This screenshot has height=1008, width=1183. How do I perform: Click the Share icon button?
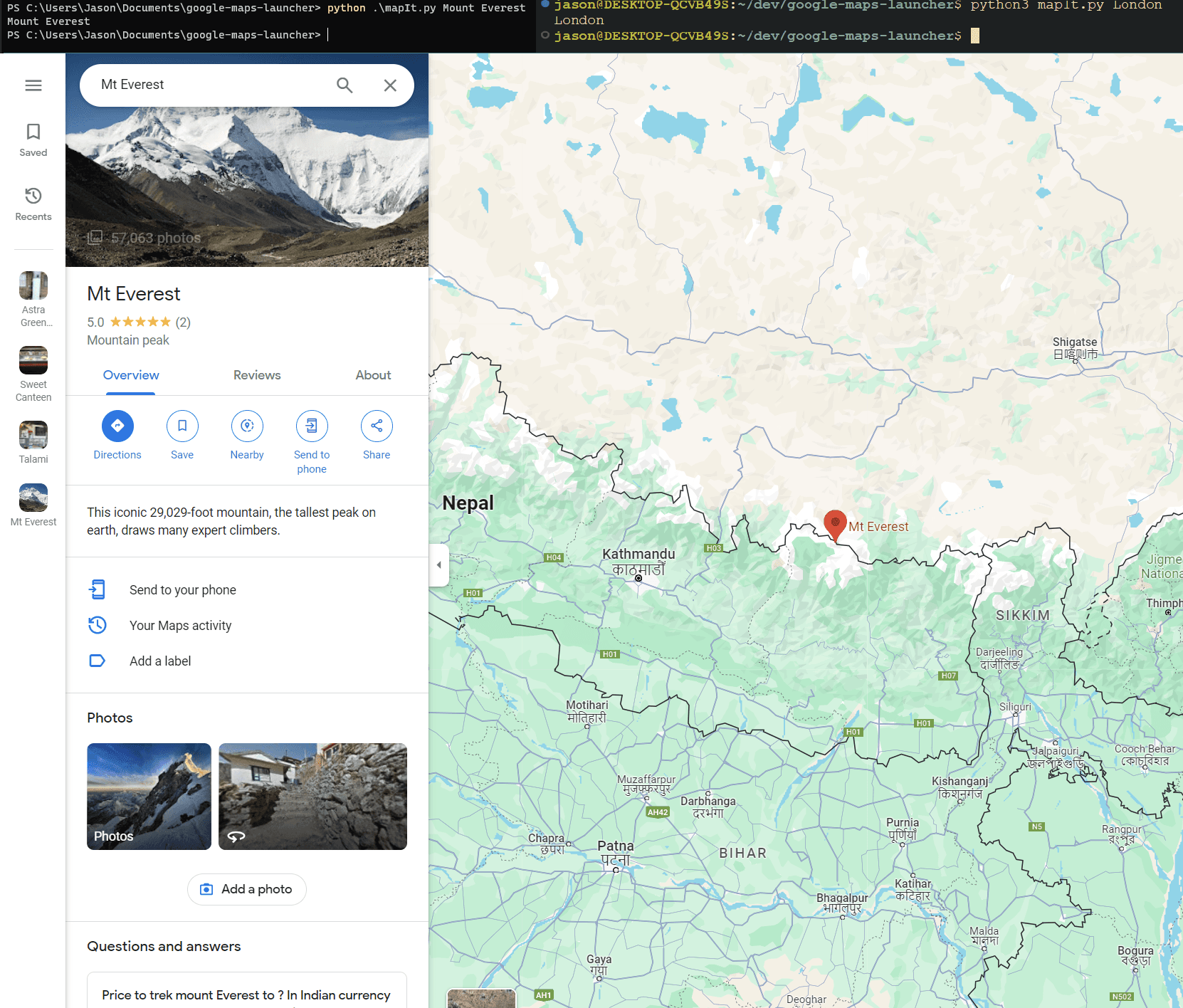pyautogui.click(x=377, y=426)
